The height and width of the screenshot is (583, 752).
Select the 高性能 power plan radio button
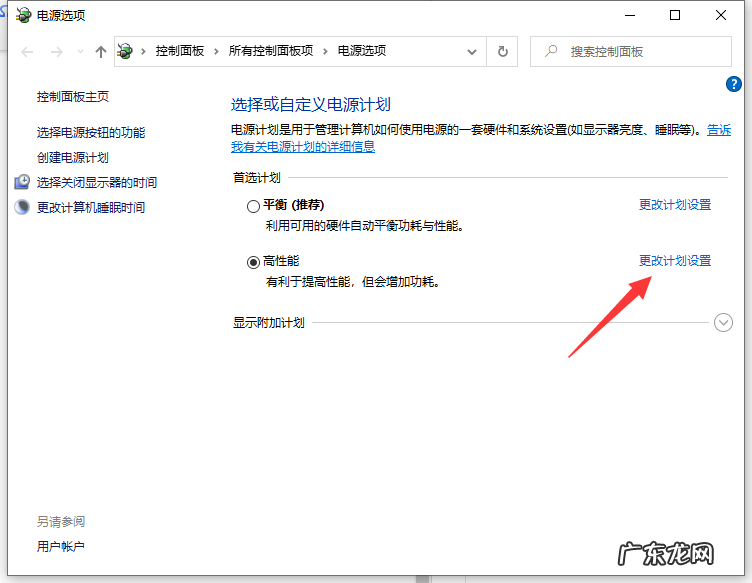[253, 262]
